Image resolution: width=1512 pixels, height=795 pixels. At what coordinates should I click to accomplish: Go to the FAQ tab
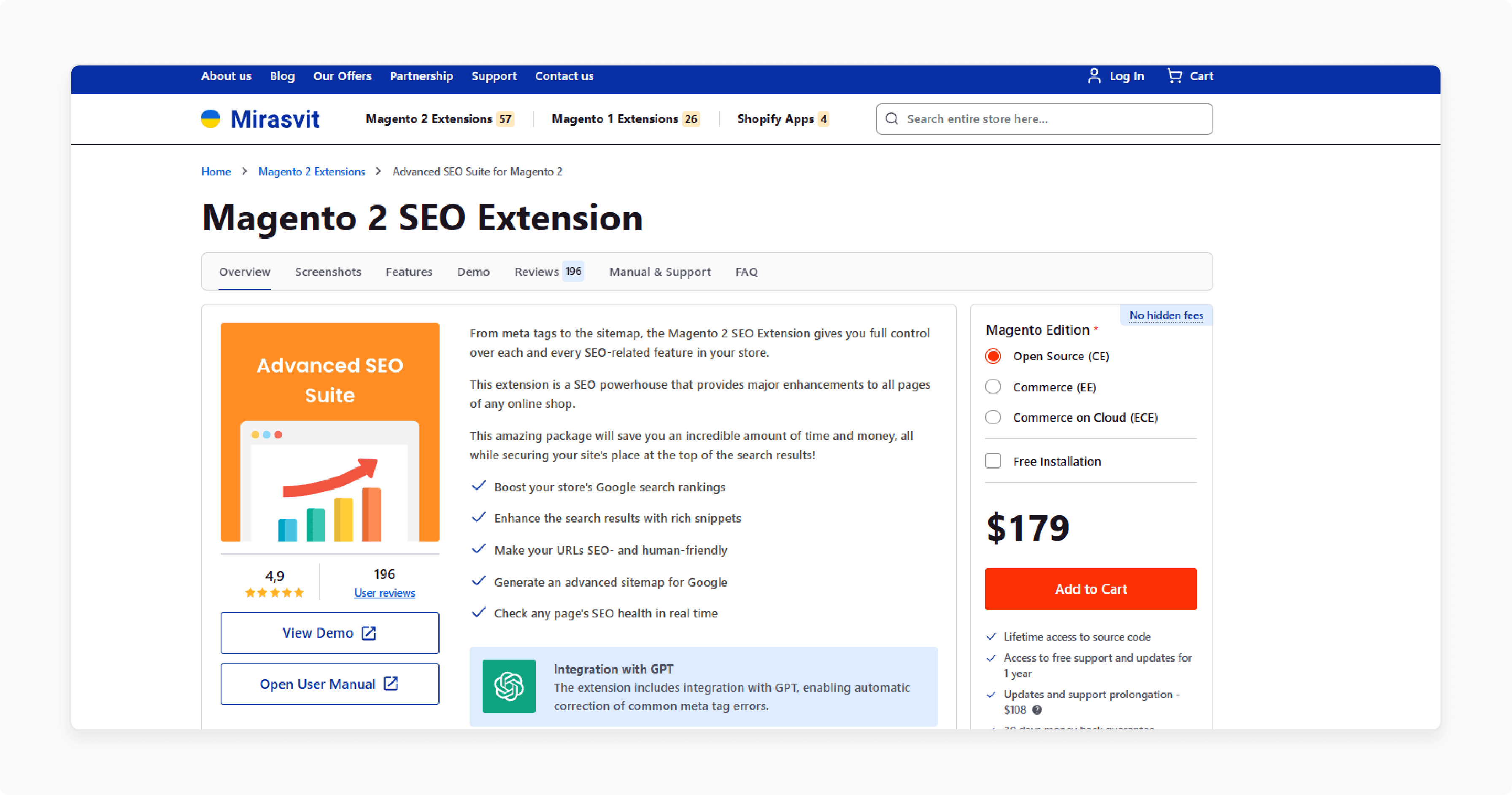point(747,272)
